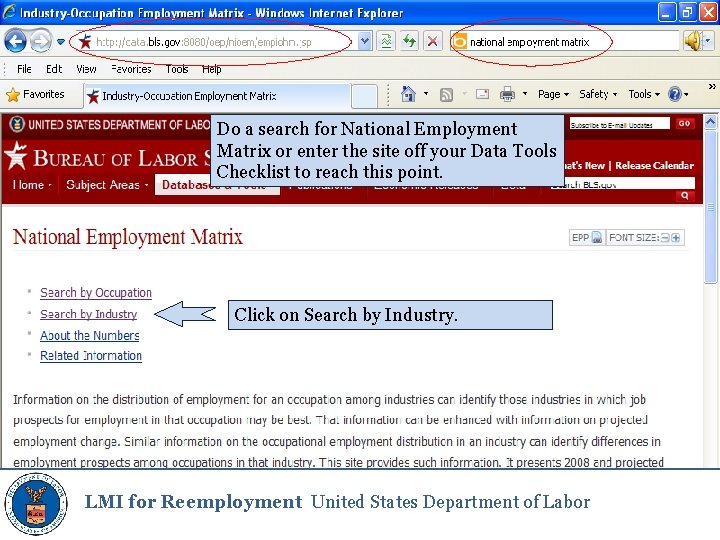
Task: Open the Page dropdown menu
Action: point(553,94)
